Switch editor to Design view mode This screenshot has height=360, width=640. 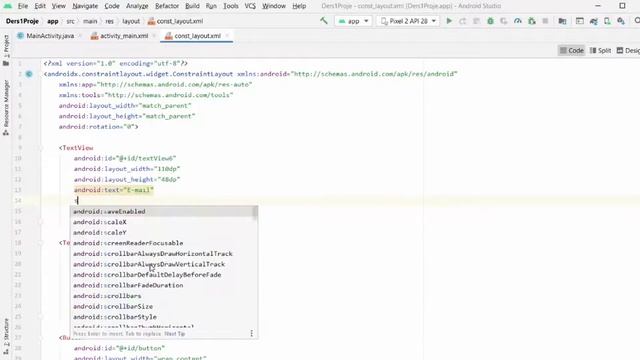pyautogui.click(x=628, y=50)
